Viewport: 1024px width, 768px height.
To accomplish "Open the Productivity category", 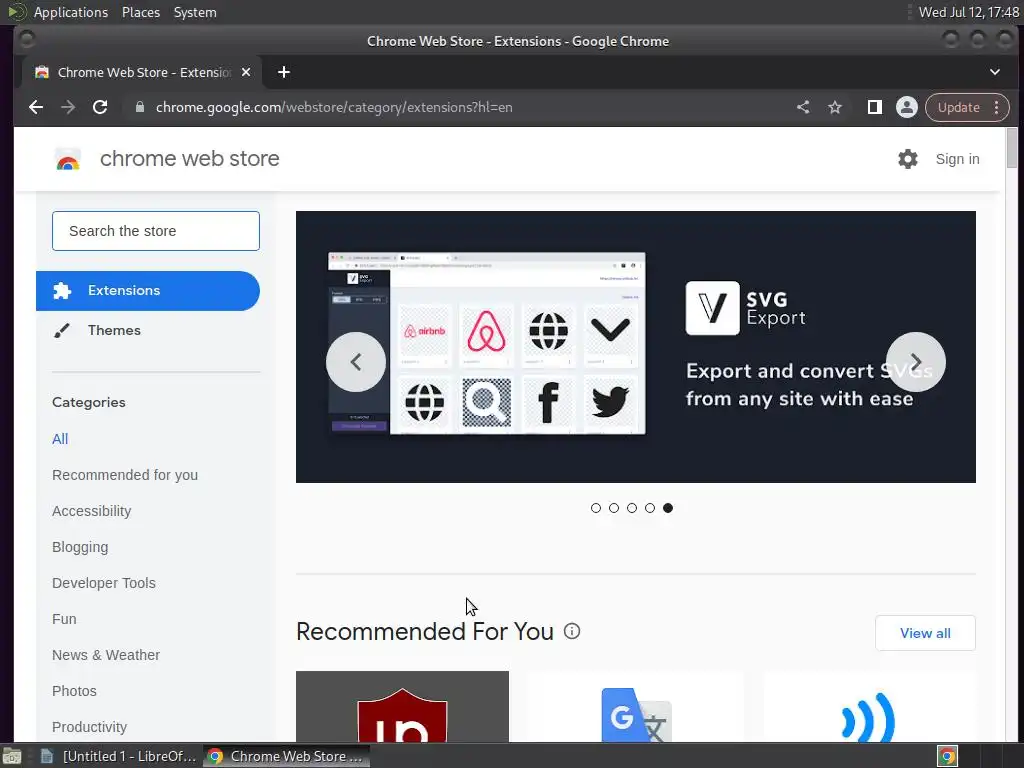I will pos(89,727).
